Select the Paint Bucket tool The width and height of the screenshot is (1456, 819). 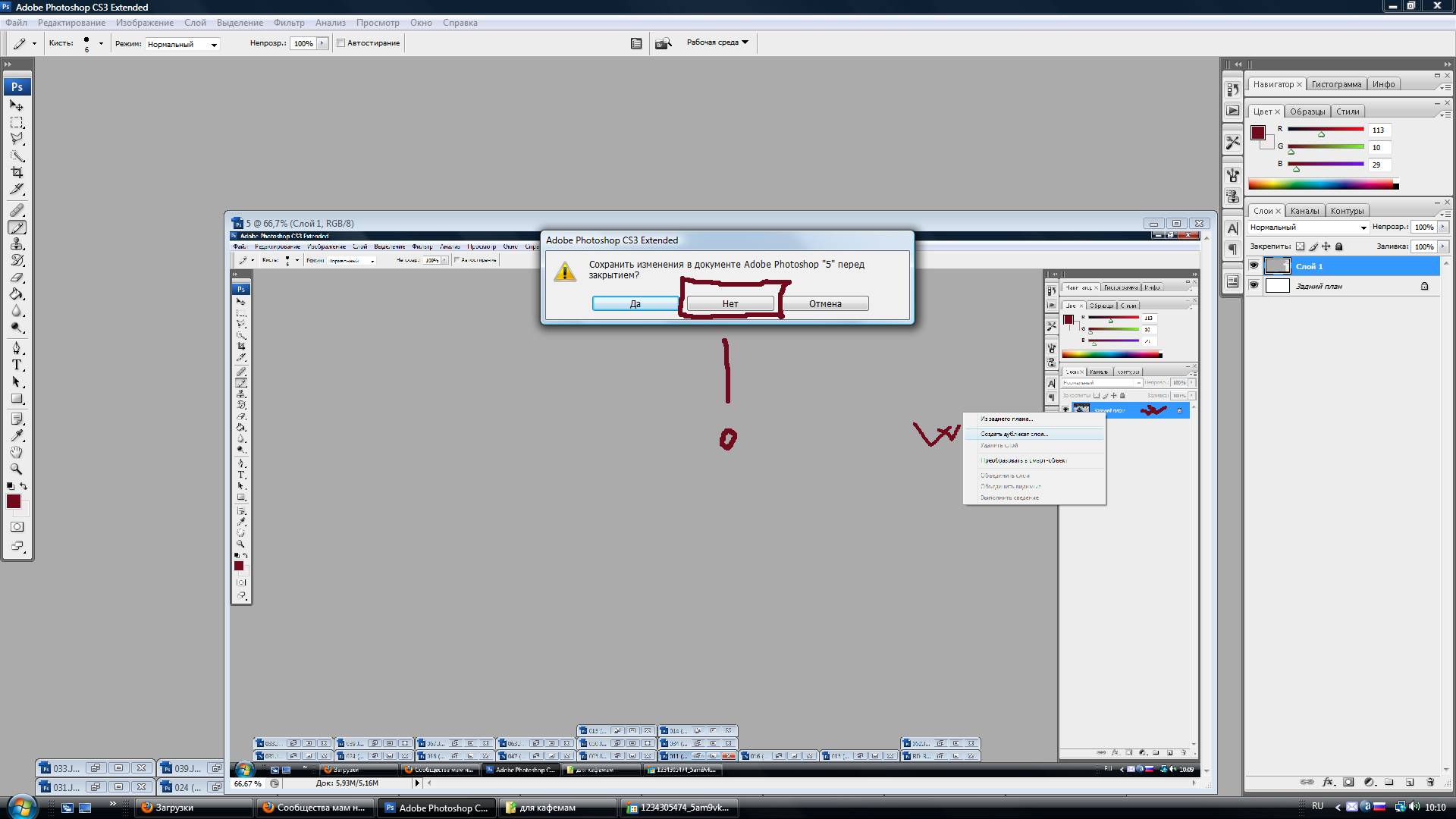(x=17, y=294)
